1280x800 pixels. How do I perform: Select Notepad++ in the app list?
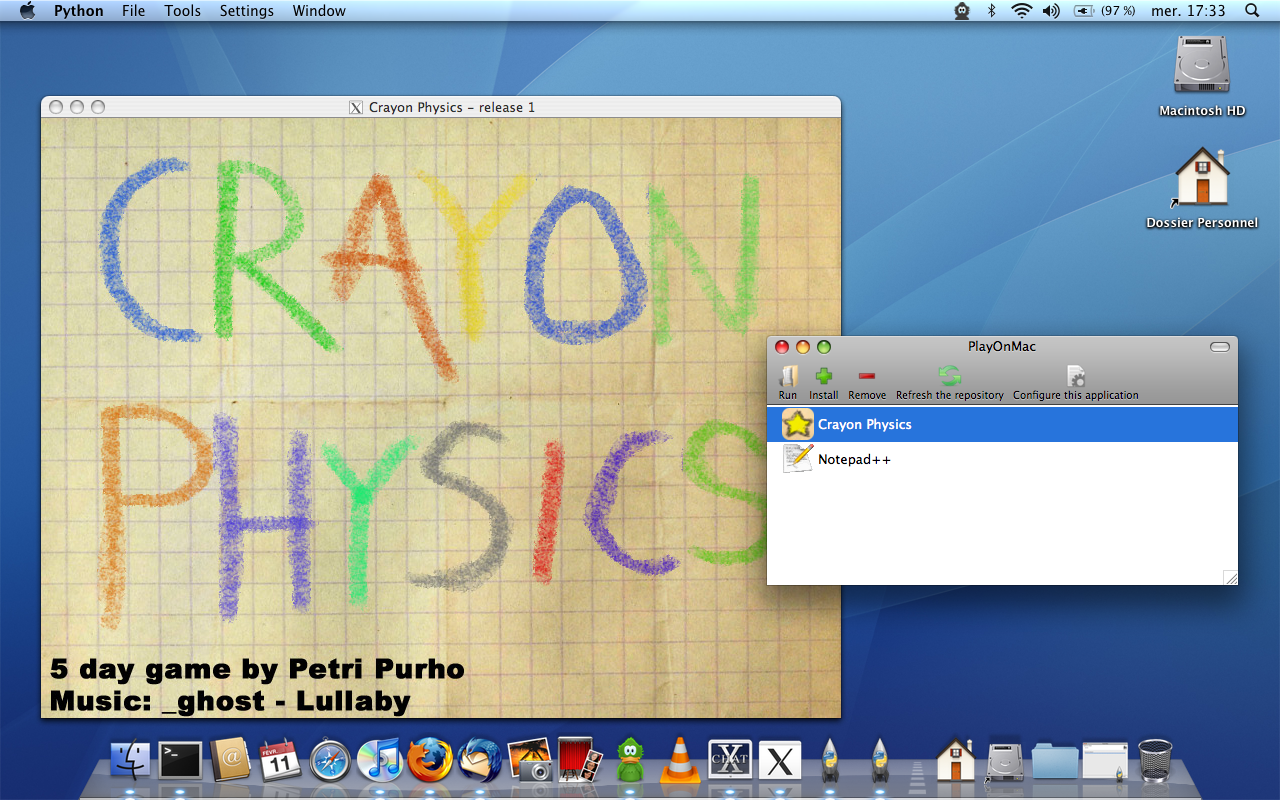click(854, 460)
